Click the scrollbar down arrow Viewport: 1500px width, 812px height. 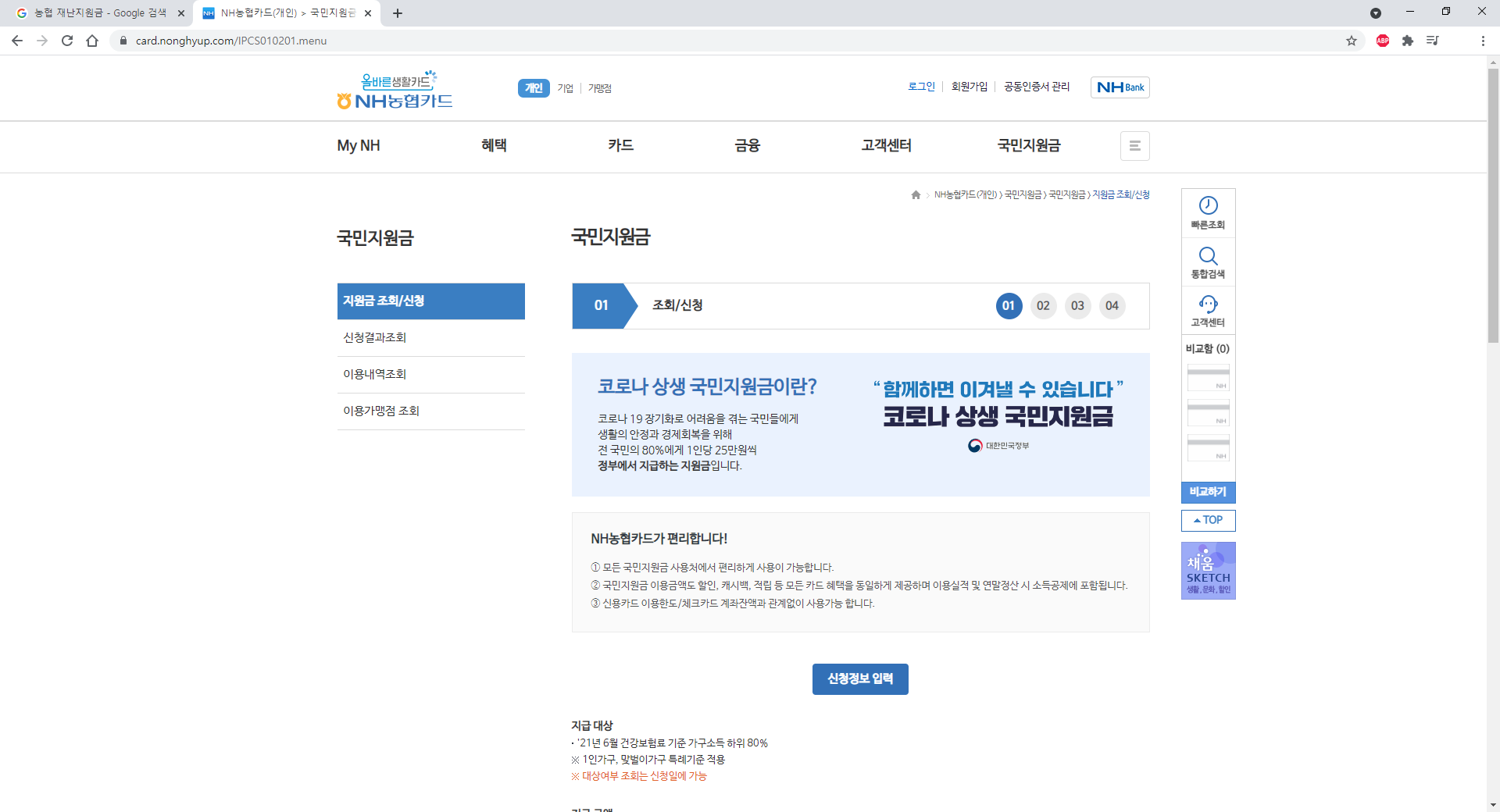click(x=1493, y=805)
